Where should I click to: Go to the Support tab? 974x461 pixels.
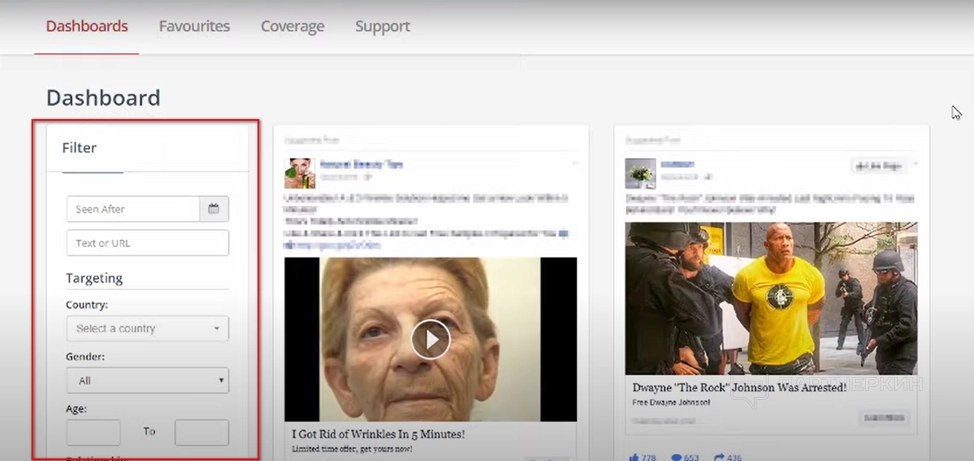(x=383, y=27)
